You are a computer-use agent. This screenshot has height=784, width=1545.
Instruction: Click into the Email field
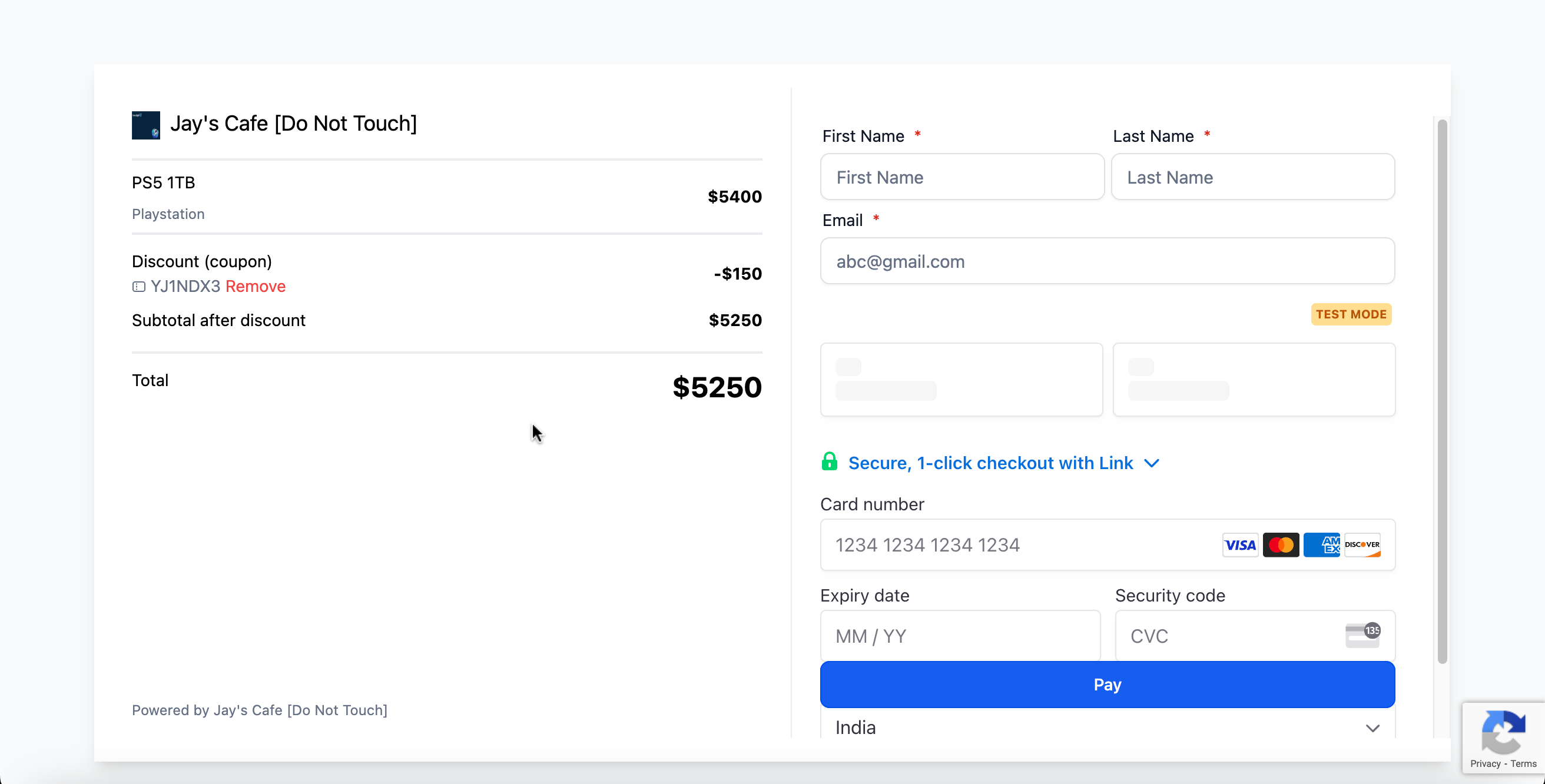1106,261
